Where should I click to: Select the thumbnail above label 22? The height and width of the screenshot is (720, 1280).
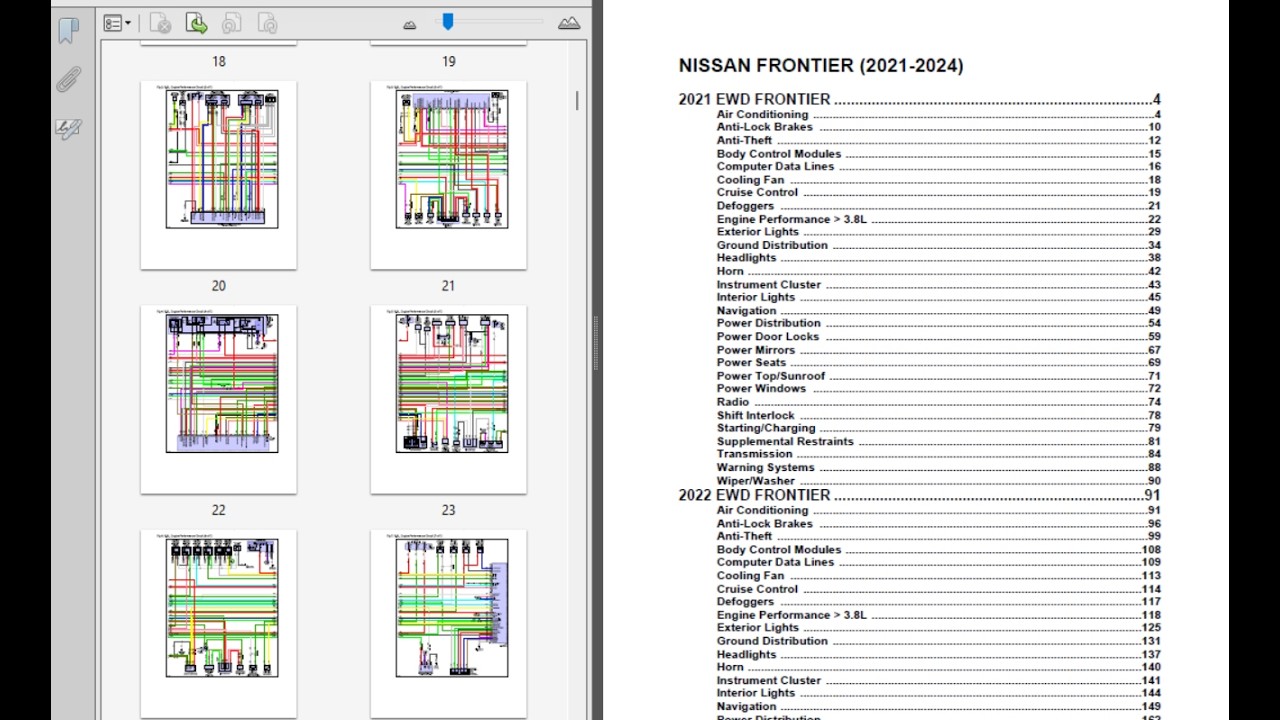(218, 399)
